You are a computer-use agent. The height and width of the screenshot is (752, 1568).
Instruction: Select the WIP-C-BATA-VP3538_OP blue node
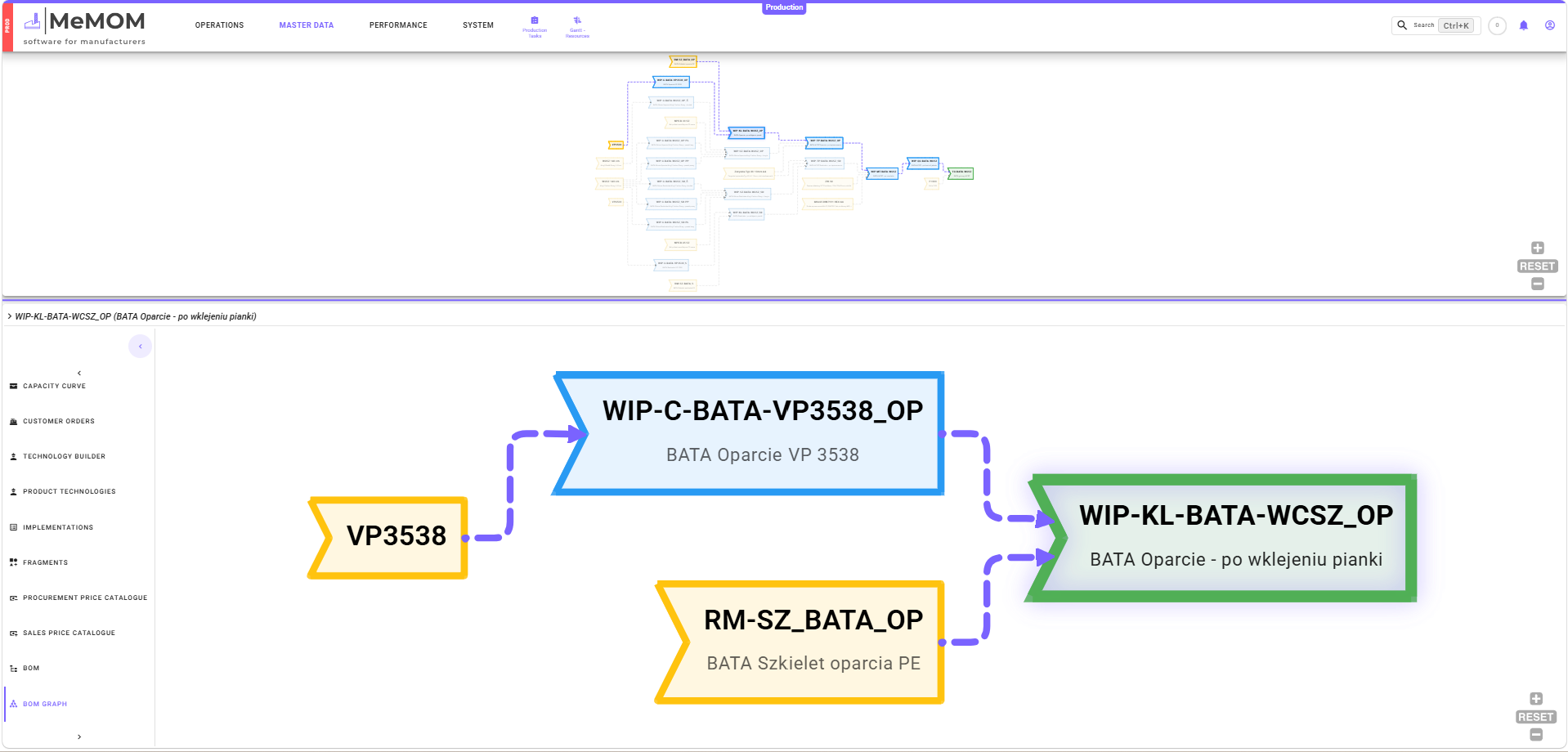coord(749,433)
